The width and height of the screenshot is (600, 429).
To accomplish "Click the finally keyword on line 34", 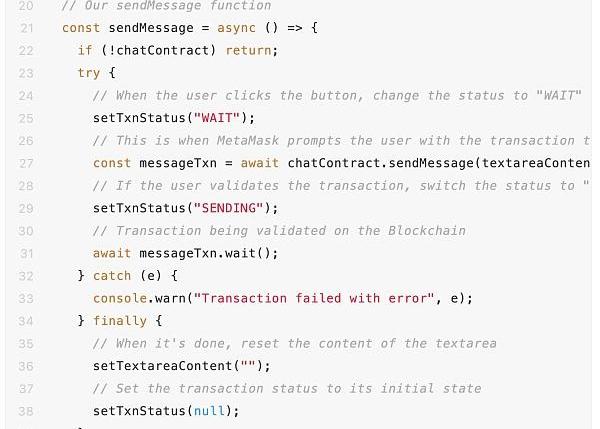I will pyautogui.click(x=120, y=321).
